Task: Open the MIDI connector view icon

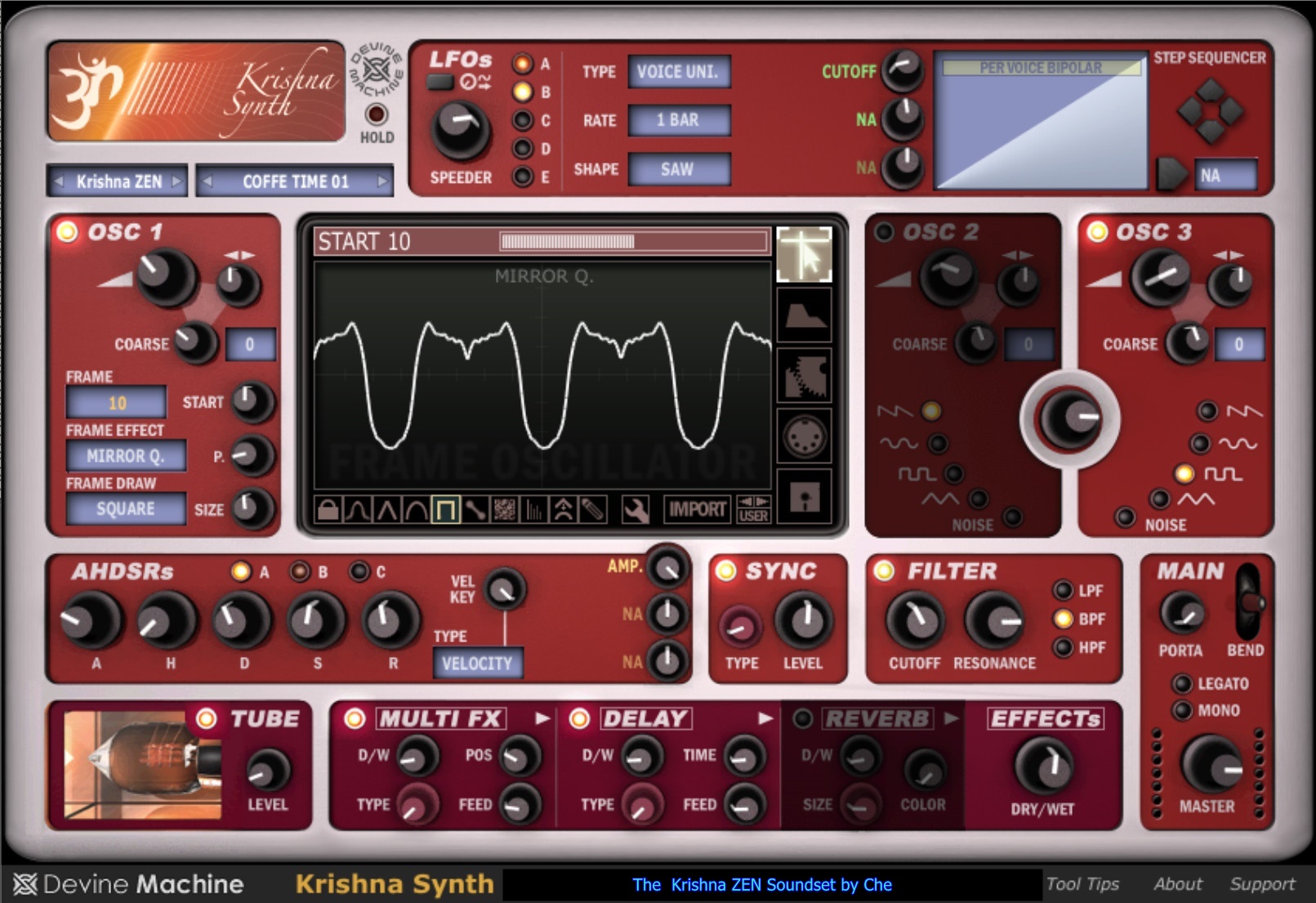Action: [x=805, y=436]
